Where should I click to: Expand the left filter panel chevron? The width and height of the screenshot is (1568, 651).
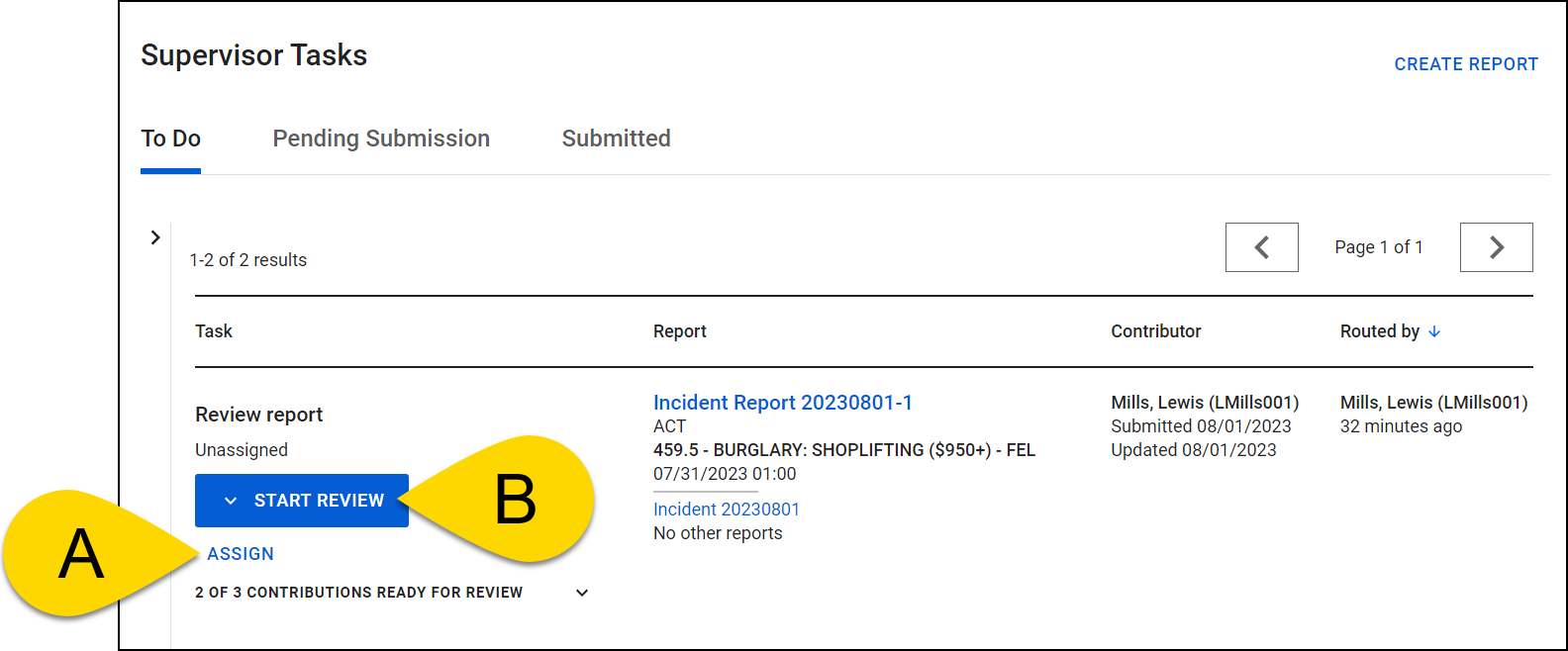(x=155, y=237)
